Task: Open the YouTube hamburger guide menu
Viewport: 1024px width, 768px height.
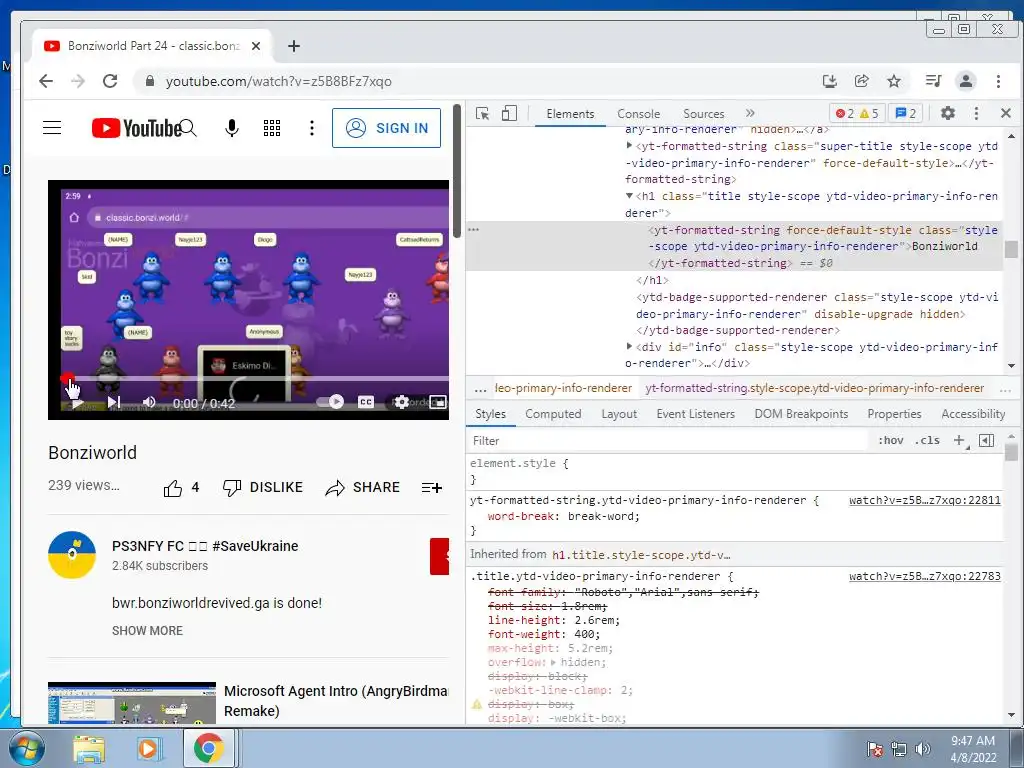Action: pos(52,127)
